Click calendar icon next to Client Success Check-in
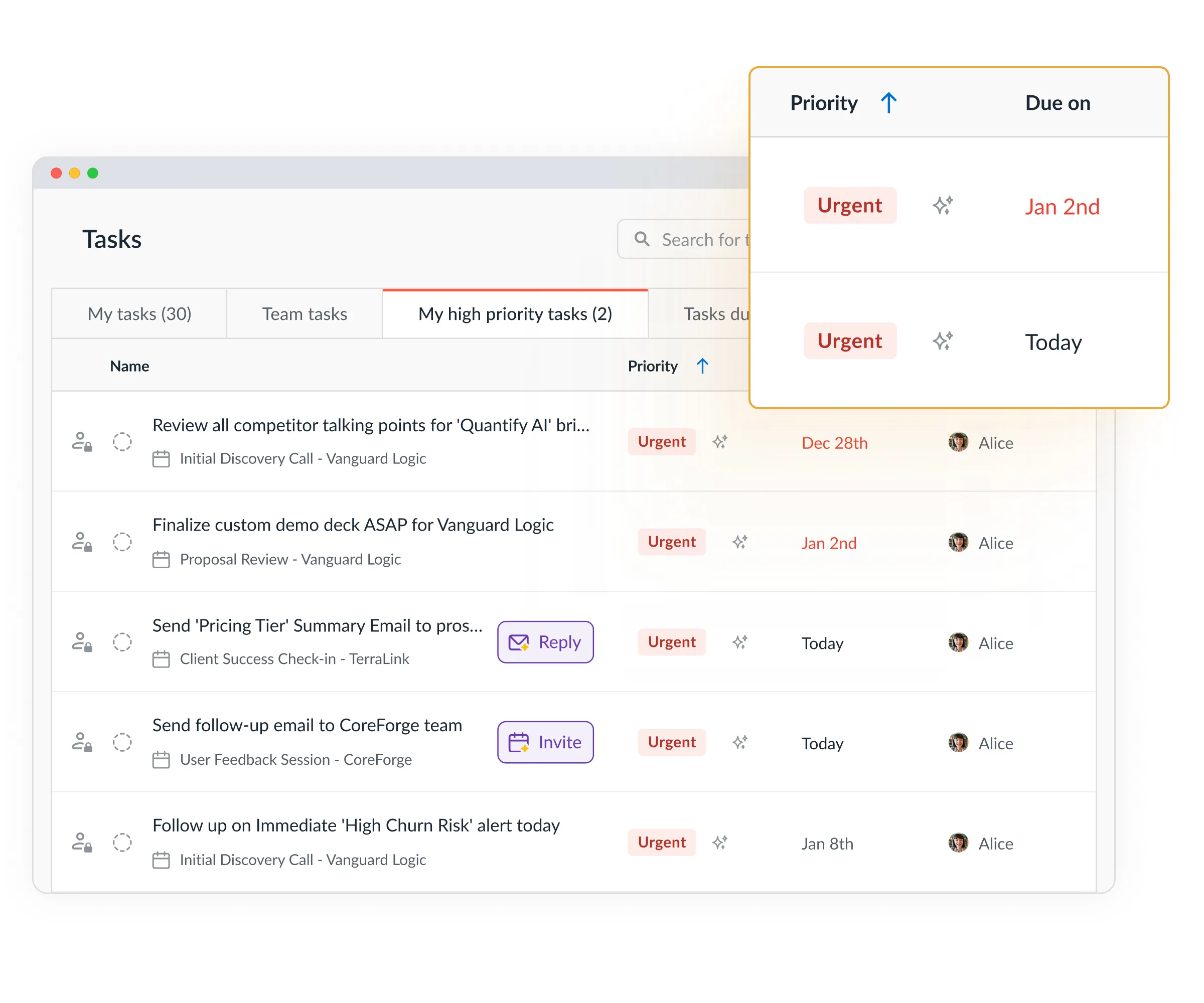 coord(161,659)
